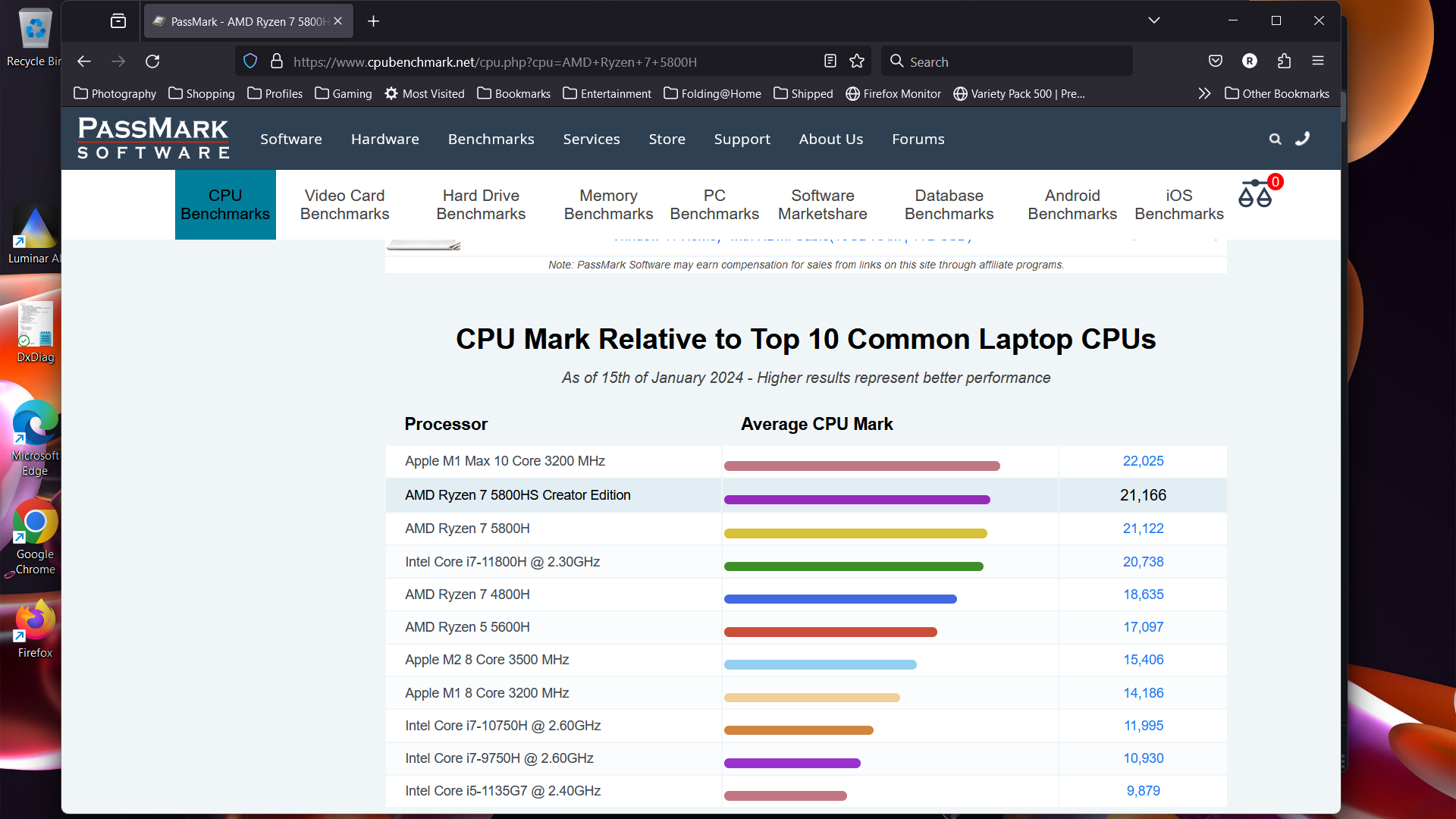Click the Firefox View icon in tab bar
This screenshot has height=819, width=1456.
point(118,21)
